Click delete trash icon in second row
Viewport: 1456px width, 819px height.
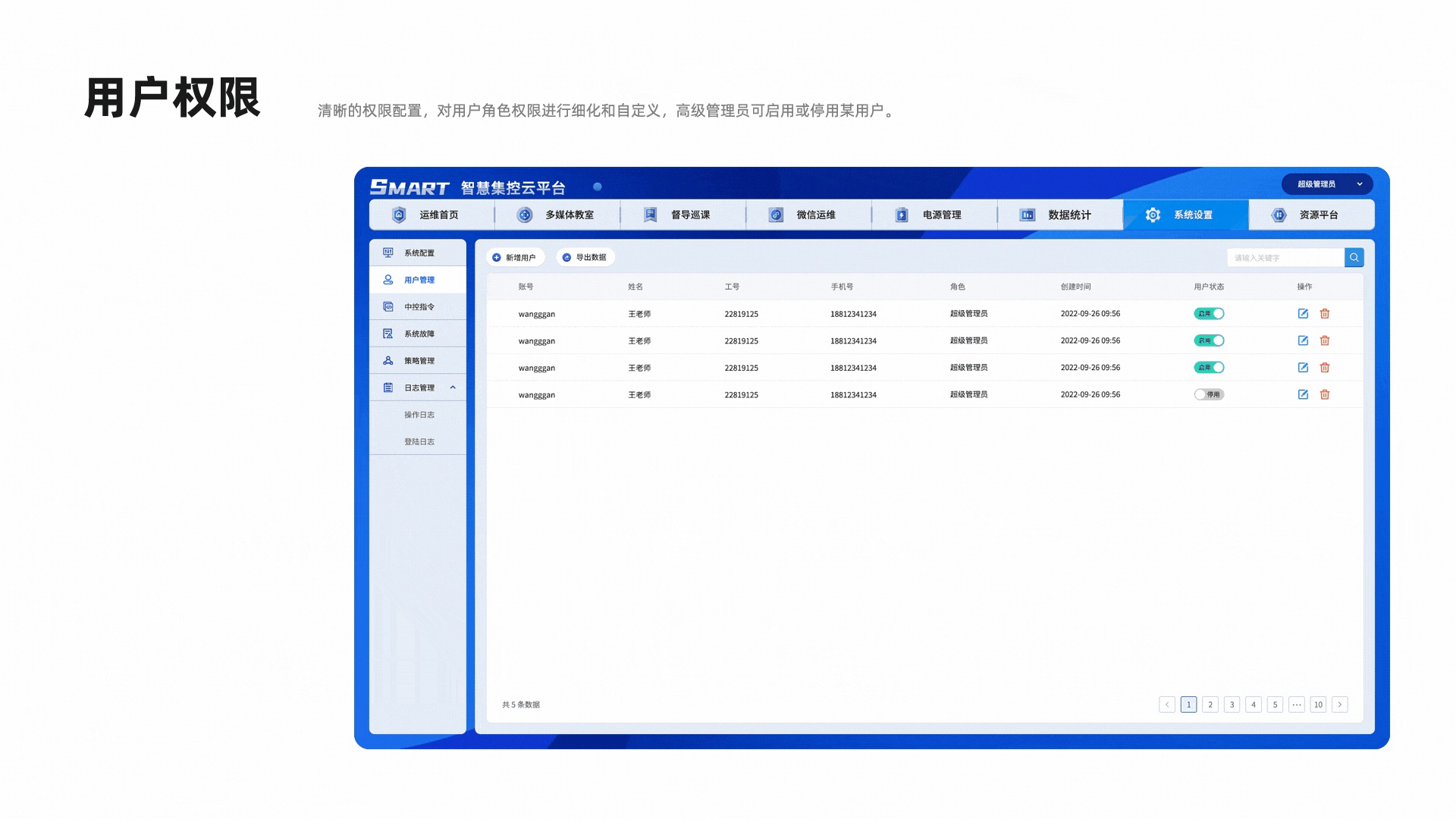coord(1325,340)
